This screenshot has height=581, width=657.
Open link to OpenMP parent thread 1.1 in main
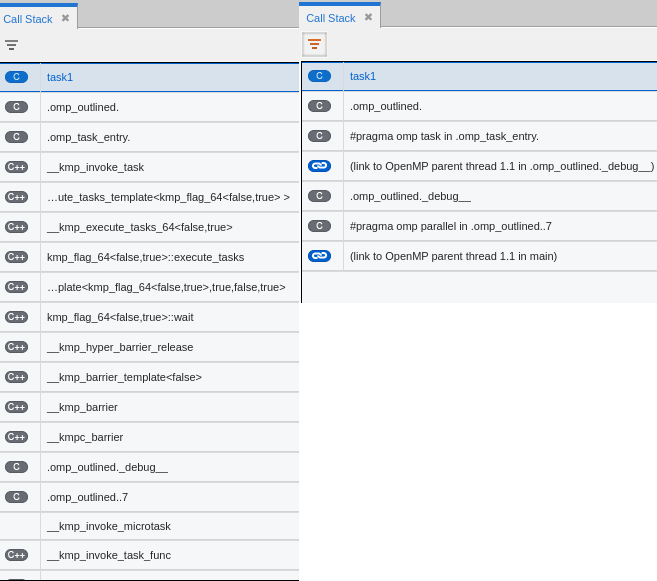(453, 256)
